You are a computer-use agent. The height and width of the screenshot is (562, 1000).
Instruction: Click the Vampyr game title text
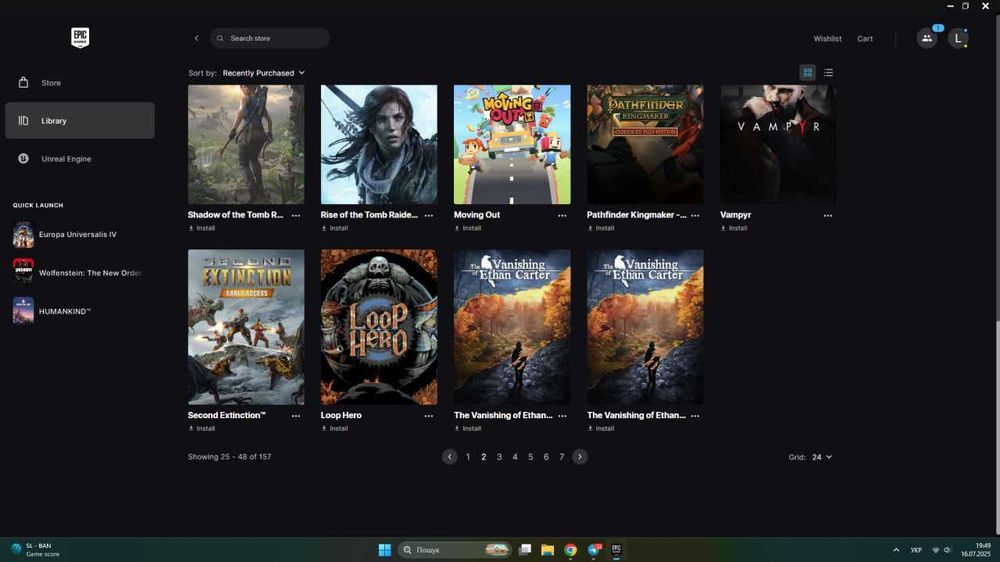click(735, 215)
